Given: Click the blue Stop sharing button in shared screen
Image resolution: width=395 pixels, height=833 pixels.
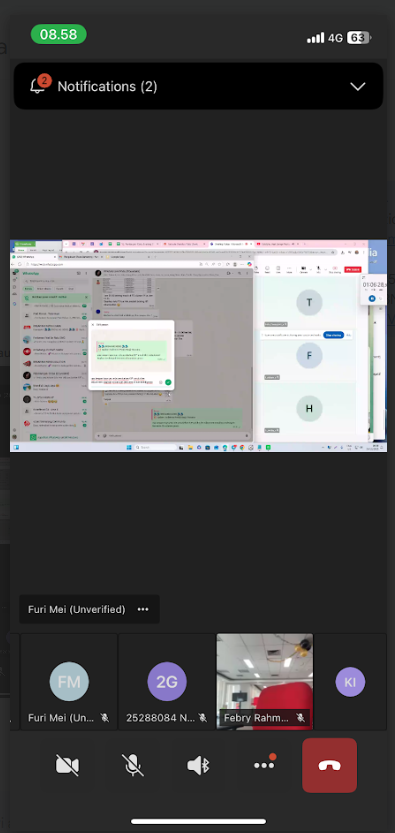Looking at the screenshot, I should point(333,335).
